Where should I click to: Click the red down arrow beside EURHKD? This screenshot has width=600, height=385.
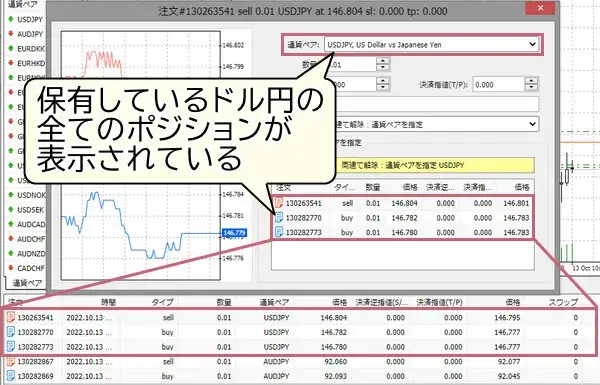pos(11,63)
